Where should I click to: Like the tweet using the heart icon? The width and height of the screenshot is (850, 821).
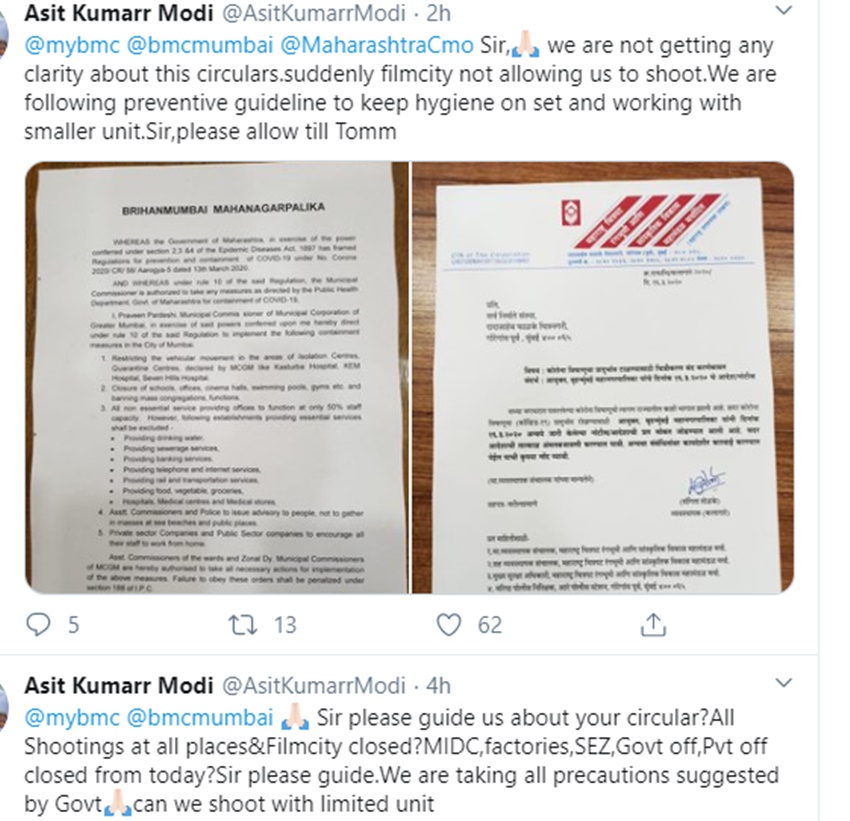click(449, 625)
